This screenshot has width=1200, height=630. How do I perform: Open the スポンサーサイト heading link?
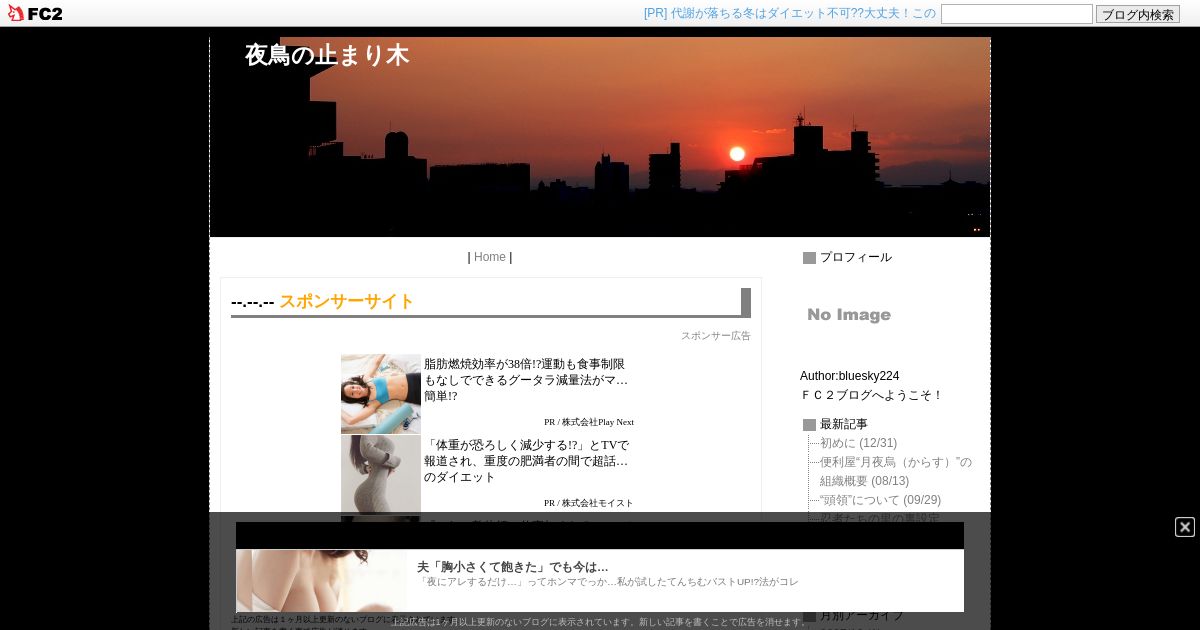(346, 301)
